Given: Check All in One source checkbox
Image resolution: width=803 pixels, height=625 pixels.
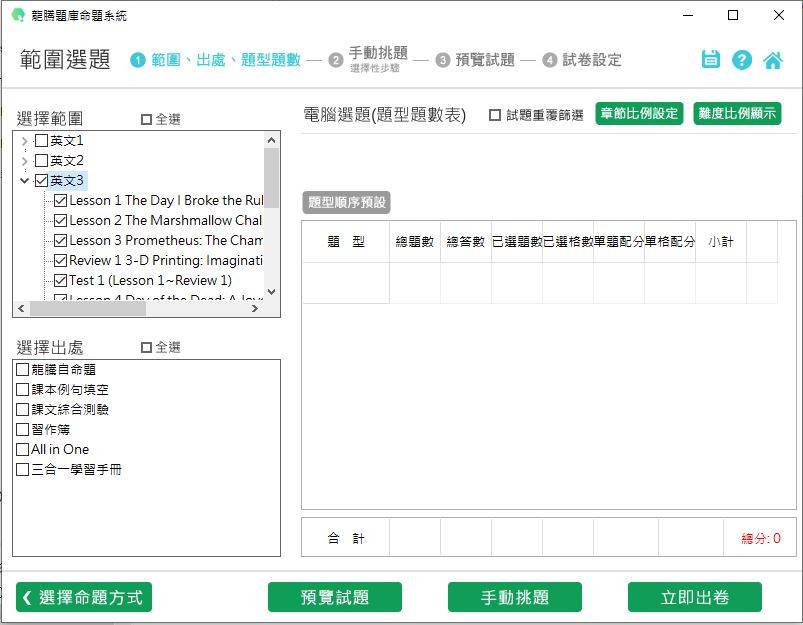Looking at the screenshot, I should pos(23,449).
